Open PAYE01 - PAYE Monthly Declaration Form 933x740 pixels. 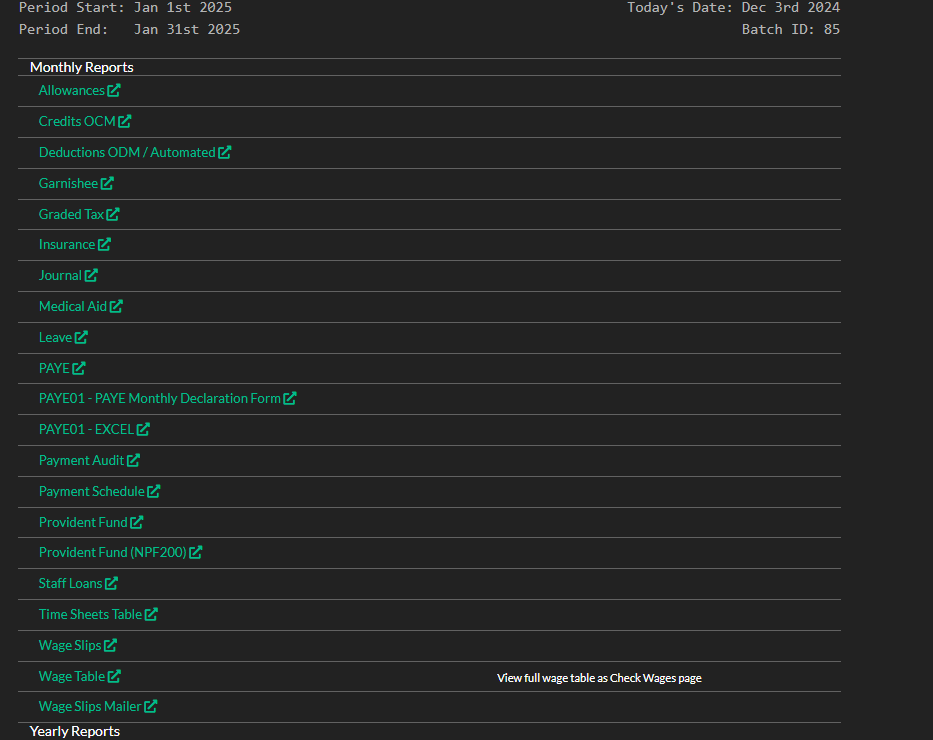click(x=159, y=399)
